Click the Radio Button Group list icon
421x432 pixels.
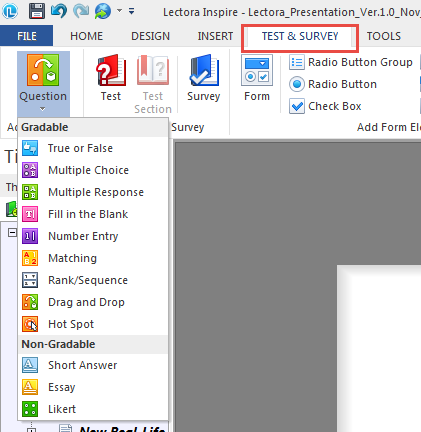click(297, 62)
